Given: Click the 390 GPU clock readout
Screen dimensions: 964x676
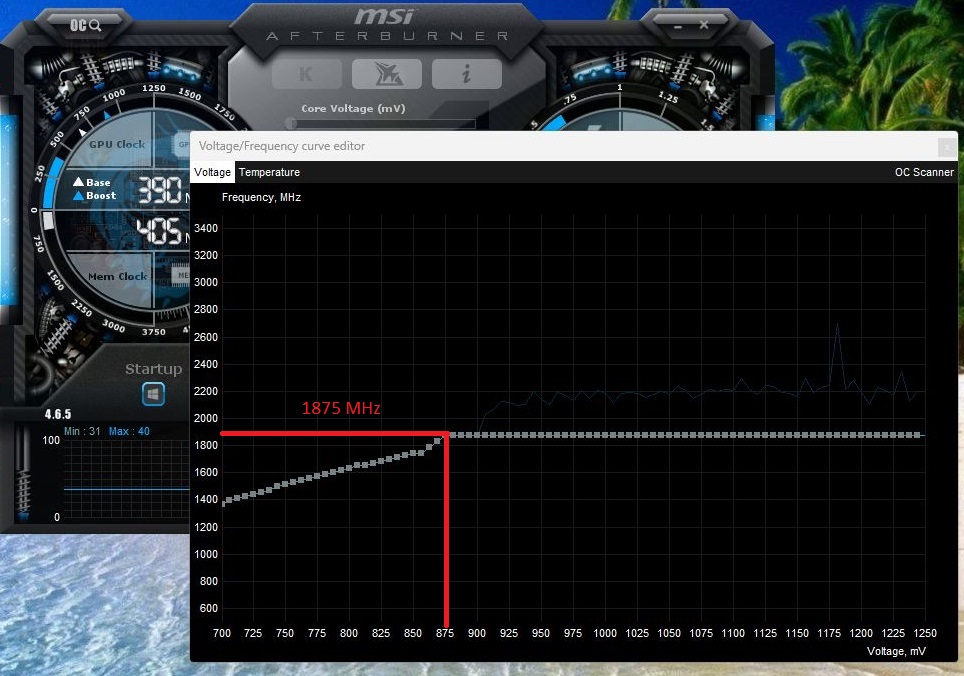Looking at the screenshot, I should pos(160,190).
